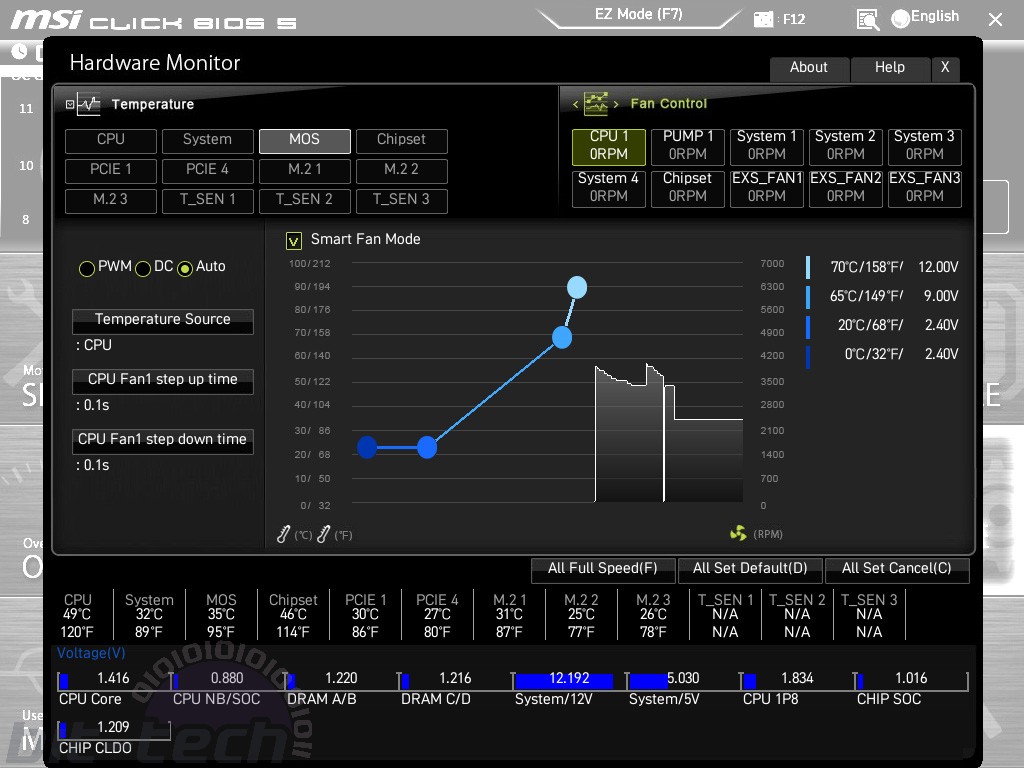Click All Set Cancel(C) button
The image size is (1024, 768).
[897, 569]
